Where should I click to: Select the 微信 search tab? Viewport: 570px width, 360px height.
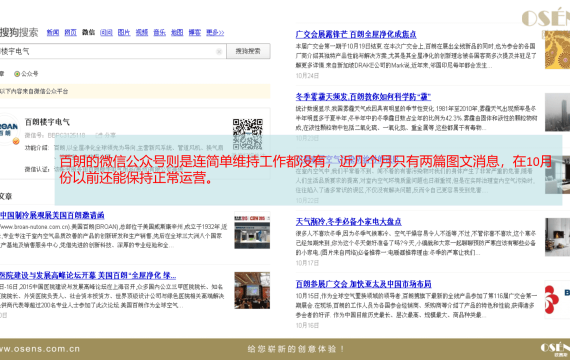tap(88, 33)
